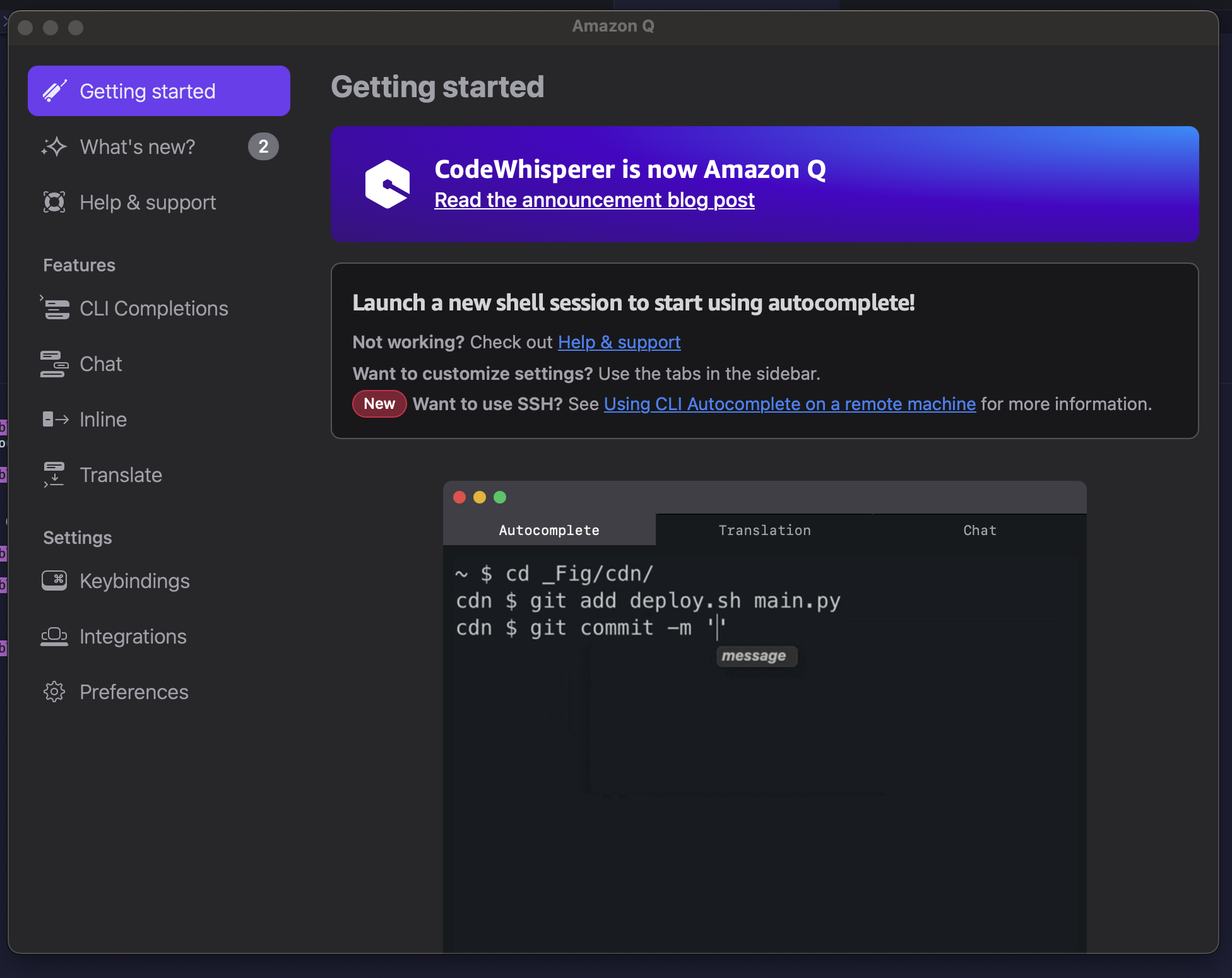
Task: Click the Getting started rocket icon
Action: tap(54, 91)
